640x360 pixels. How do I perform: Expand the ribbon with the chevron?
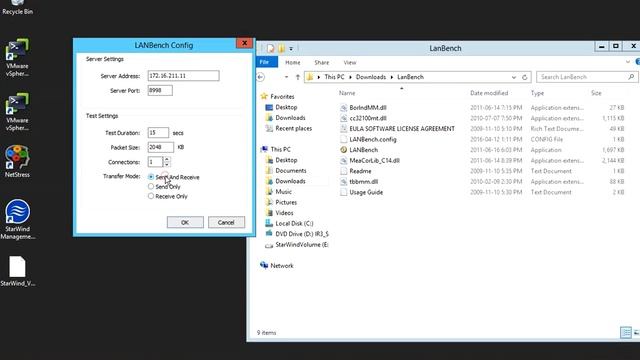click(628, 62)
